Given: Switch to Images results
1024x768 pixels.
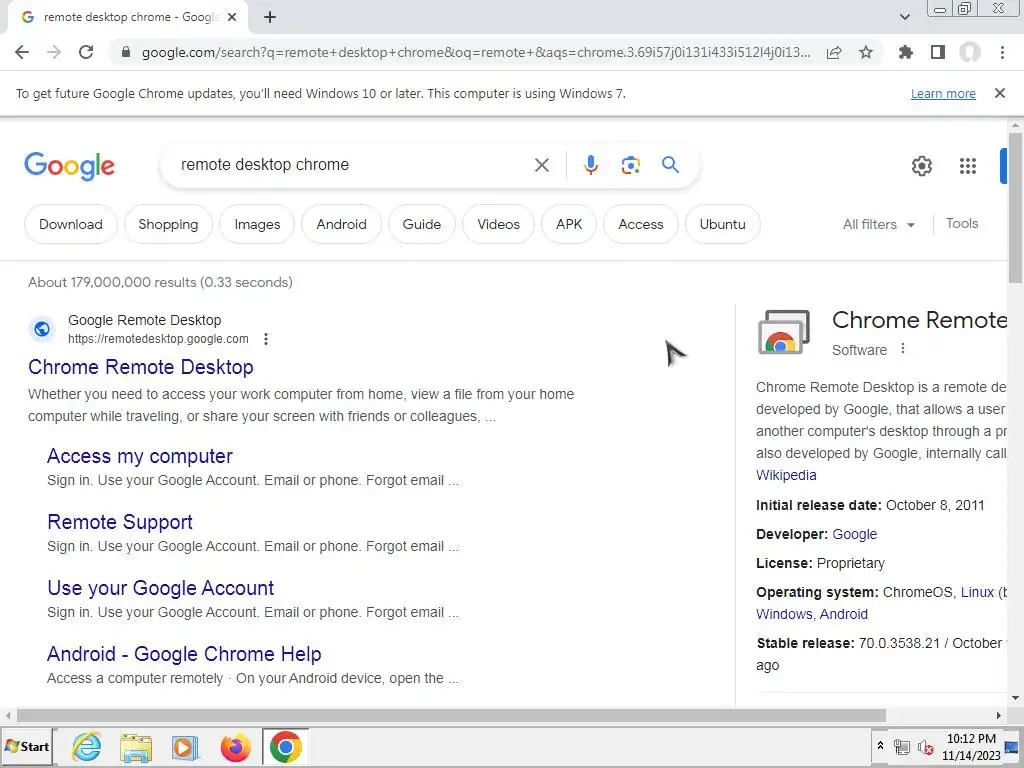Looking at the screenshot, I should coord(257,224).
